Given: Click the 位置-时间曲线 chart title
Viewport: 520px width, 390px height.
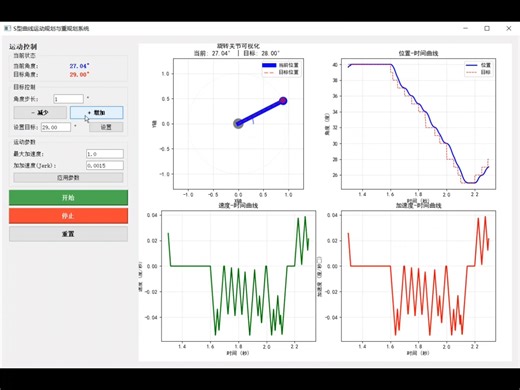Looking at the screenshot, I should point(418,53).
